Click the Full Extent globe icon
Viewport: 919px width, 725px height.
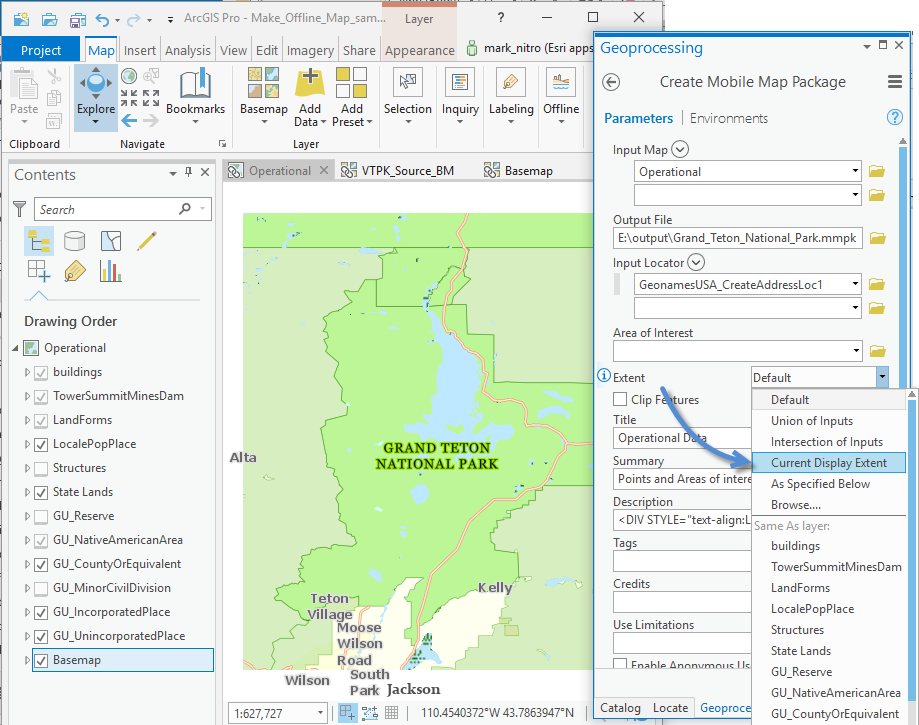coord(129,76)
